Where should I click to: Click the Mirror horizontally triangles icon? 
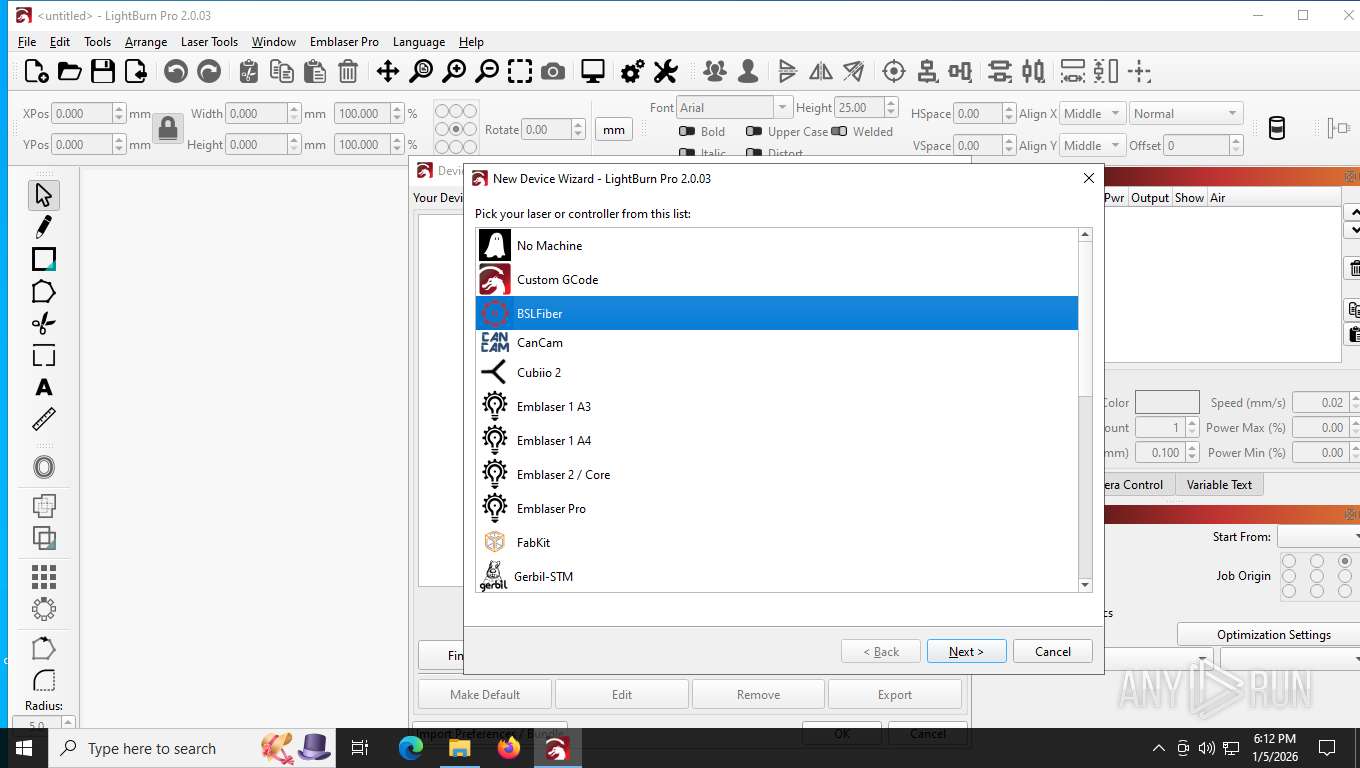(x=820, y=71)
